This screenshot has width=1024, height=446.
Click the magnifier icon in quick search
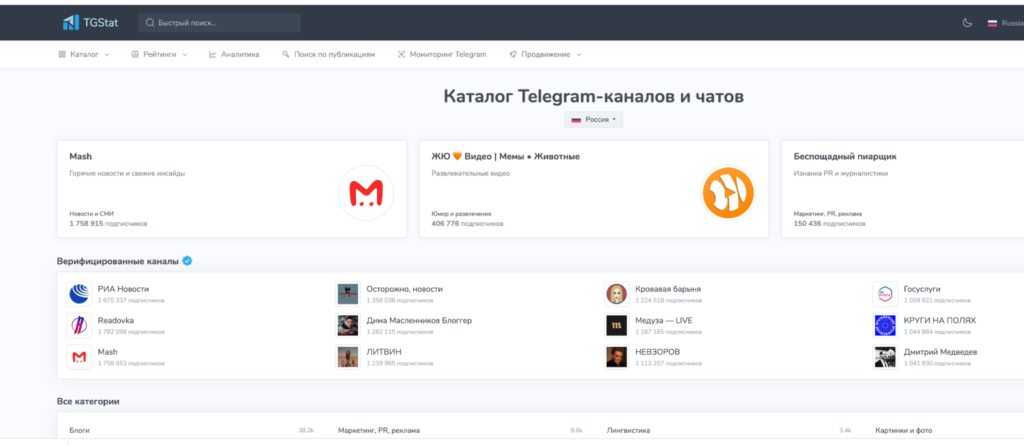[x=150, y=23]
